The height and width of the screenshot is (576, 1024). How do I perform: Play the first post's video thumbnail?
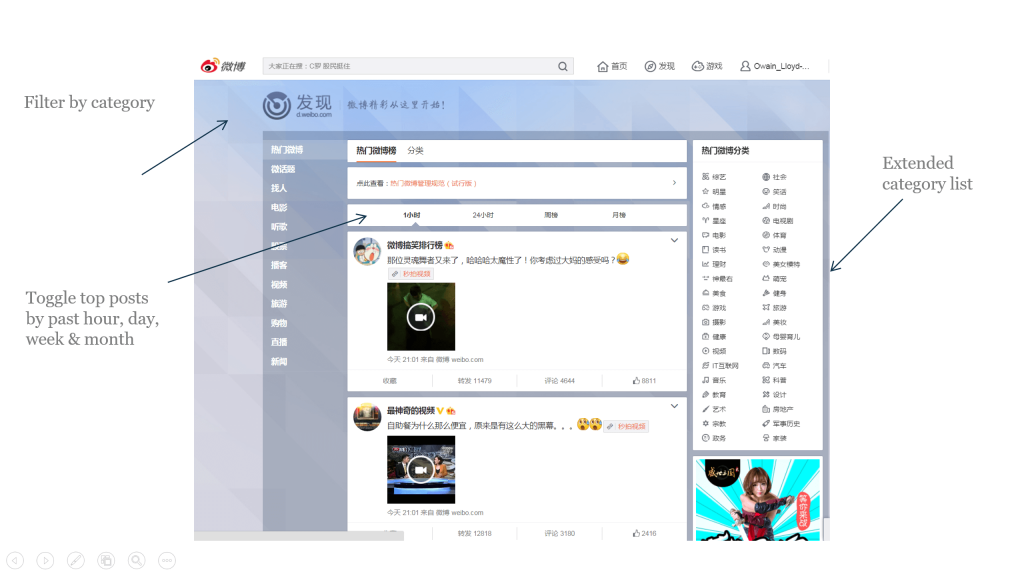[x=421, y=317]
